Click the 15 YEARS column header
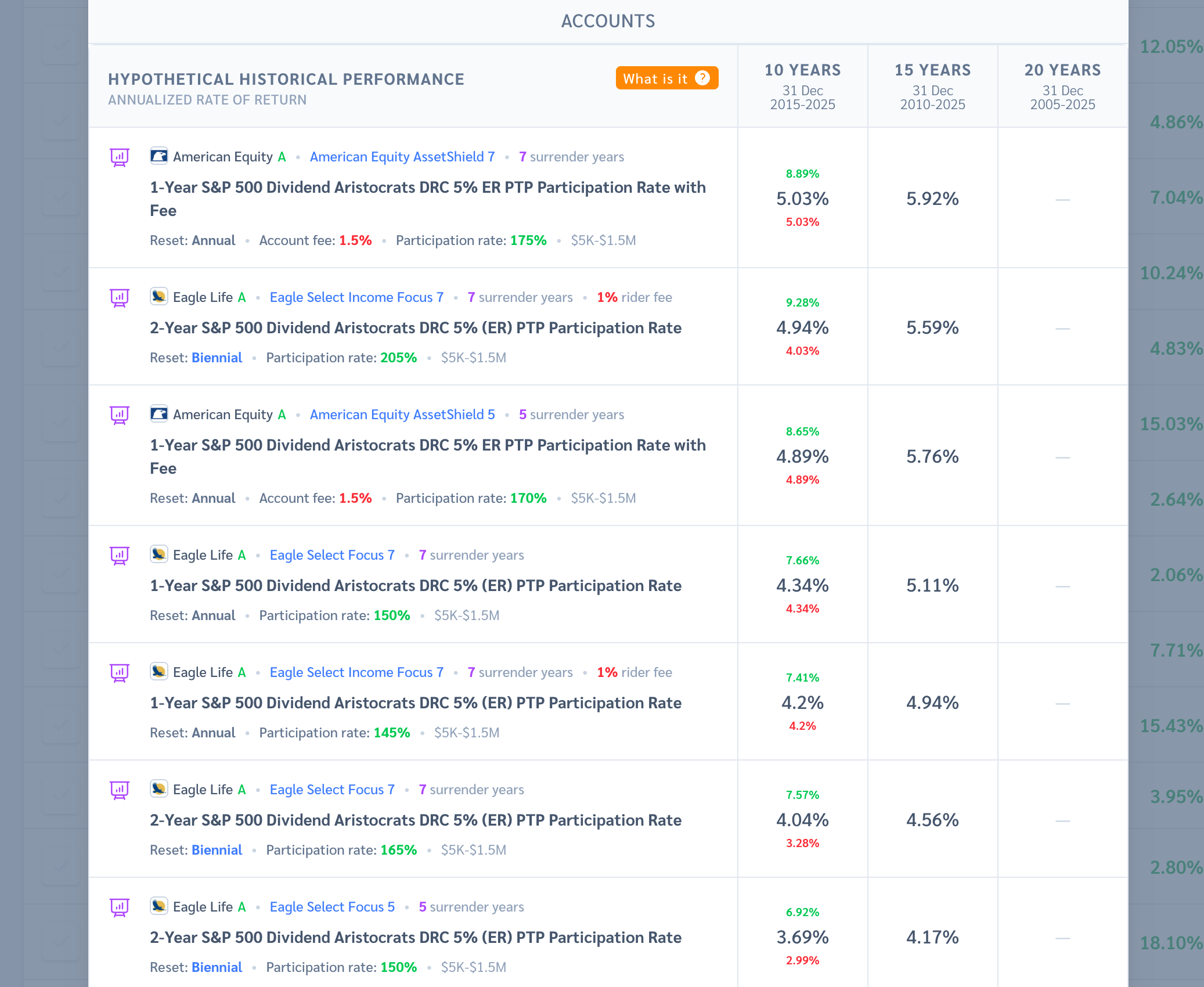The image size is (1204, 987). [x=933, y=87]
